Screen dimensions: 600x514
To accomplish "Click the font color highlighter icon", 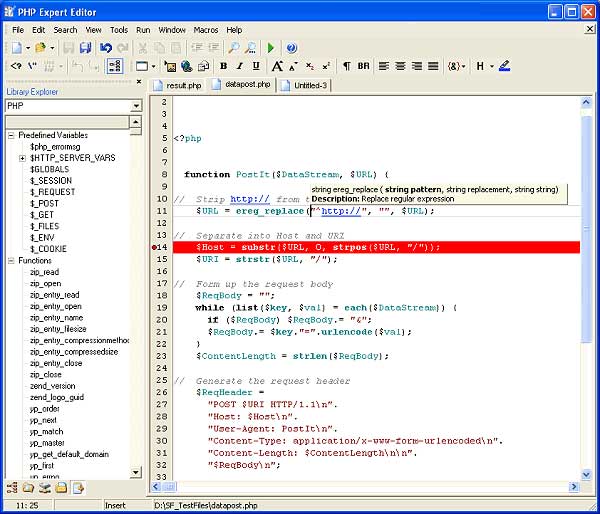I will (504, 66).
